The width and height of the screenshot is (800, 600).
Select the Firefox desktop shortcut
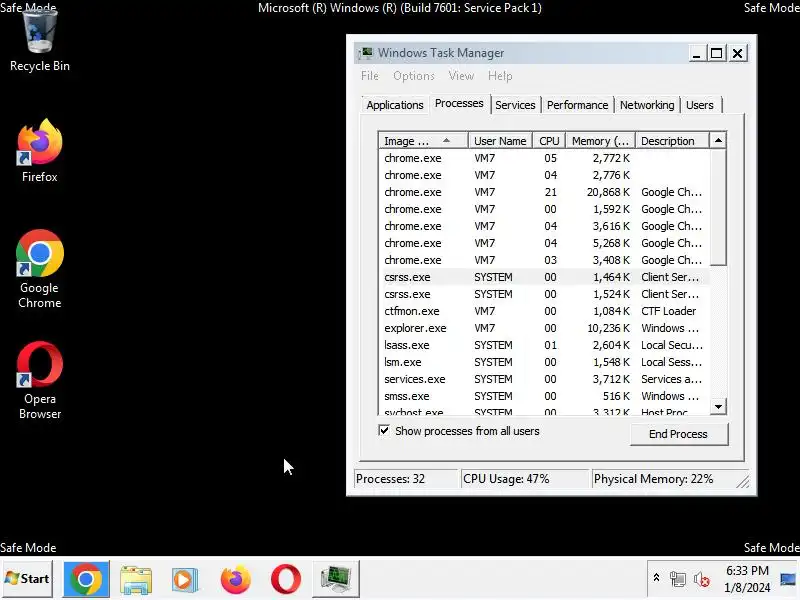click(x=40, y=151)
